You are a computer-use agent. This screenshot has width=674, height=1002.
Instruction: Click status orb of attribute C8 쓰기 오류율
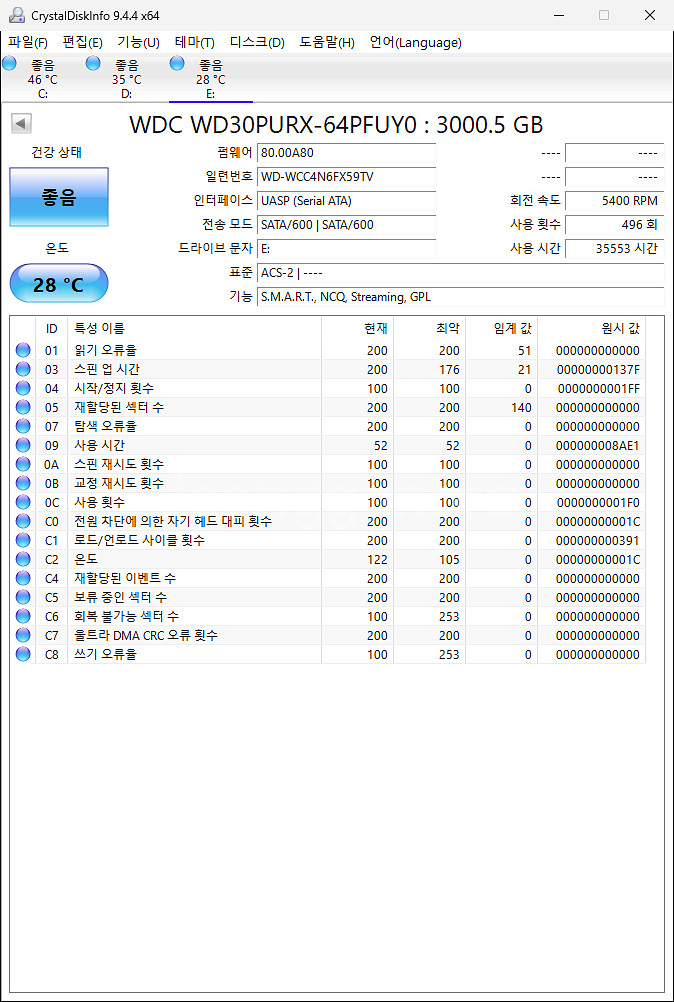tap(23, 654)
